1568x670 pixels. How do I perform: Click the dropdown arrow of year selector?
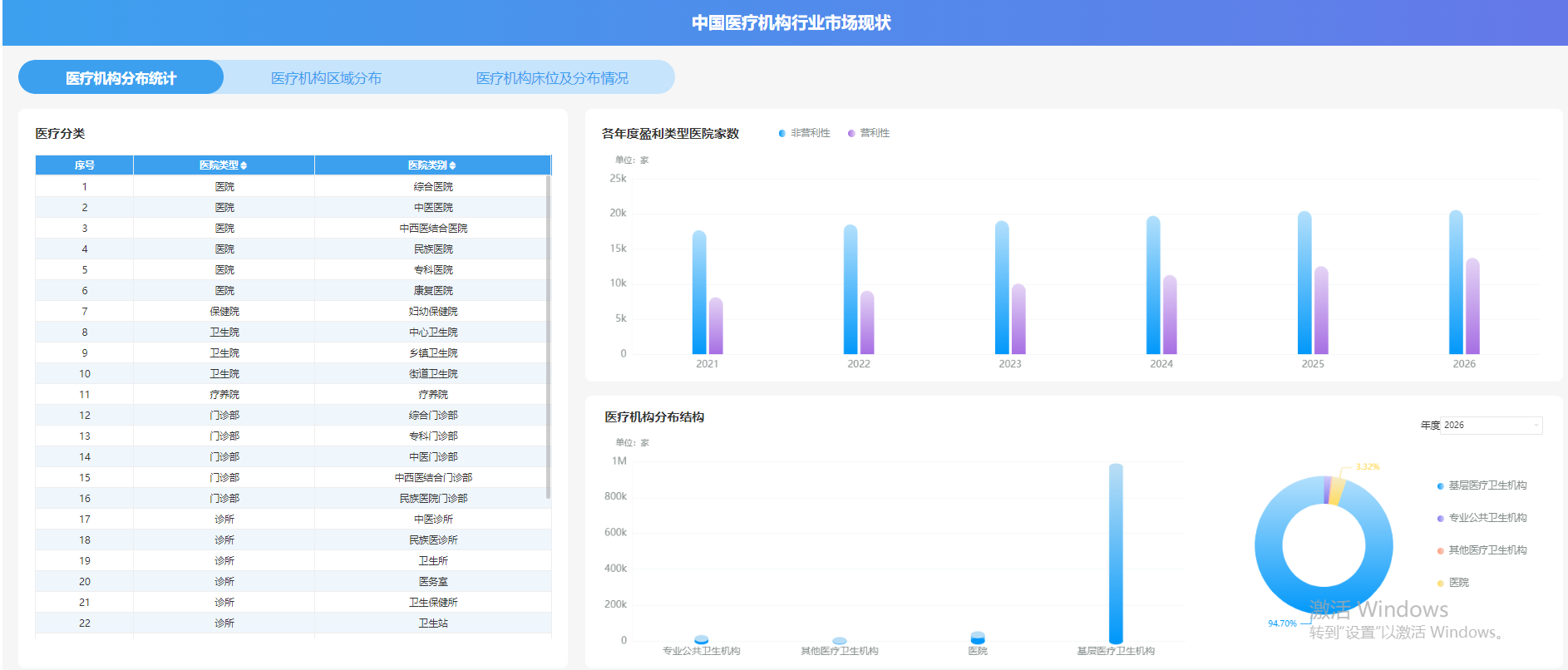pos(1536,425)
